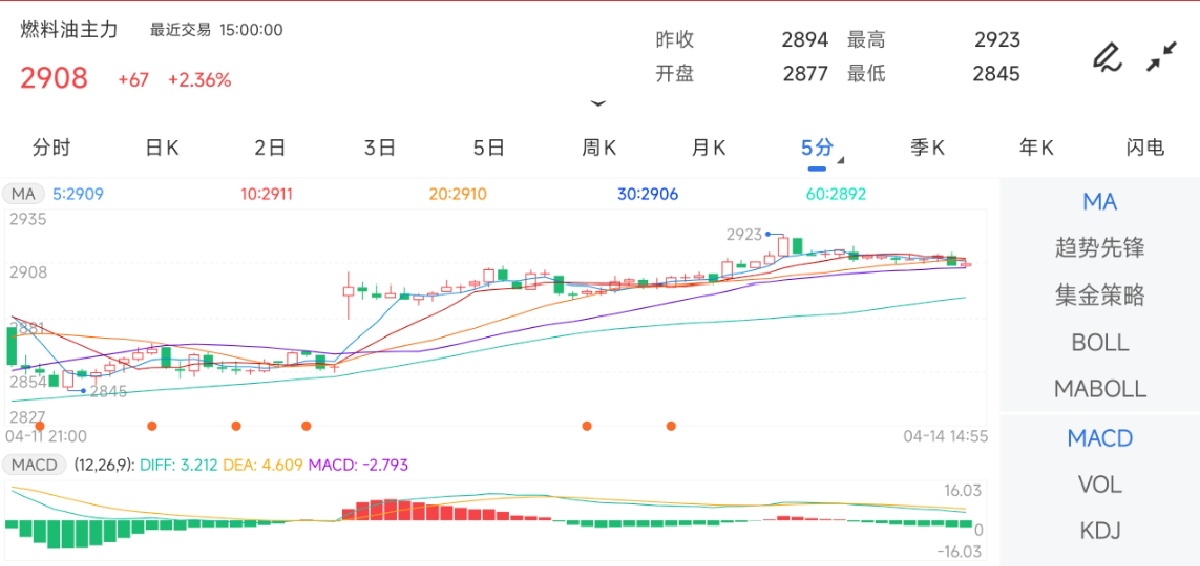
Task: Click the 最近交易 15:00:00 timestamp
Action: 216,30
